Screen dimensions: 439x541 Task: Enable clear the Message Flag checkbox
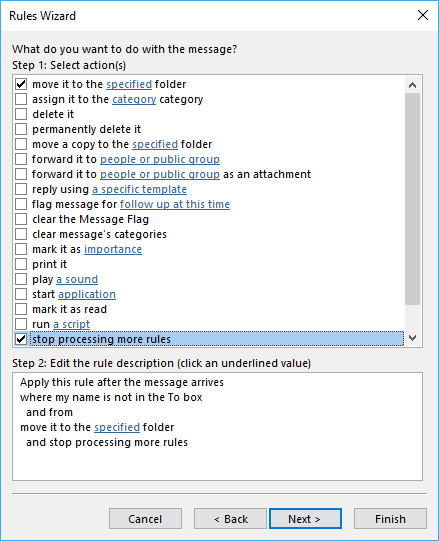point(21,219)
